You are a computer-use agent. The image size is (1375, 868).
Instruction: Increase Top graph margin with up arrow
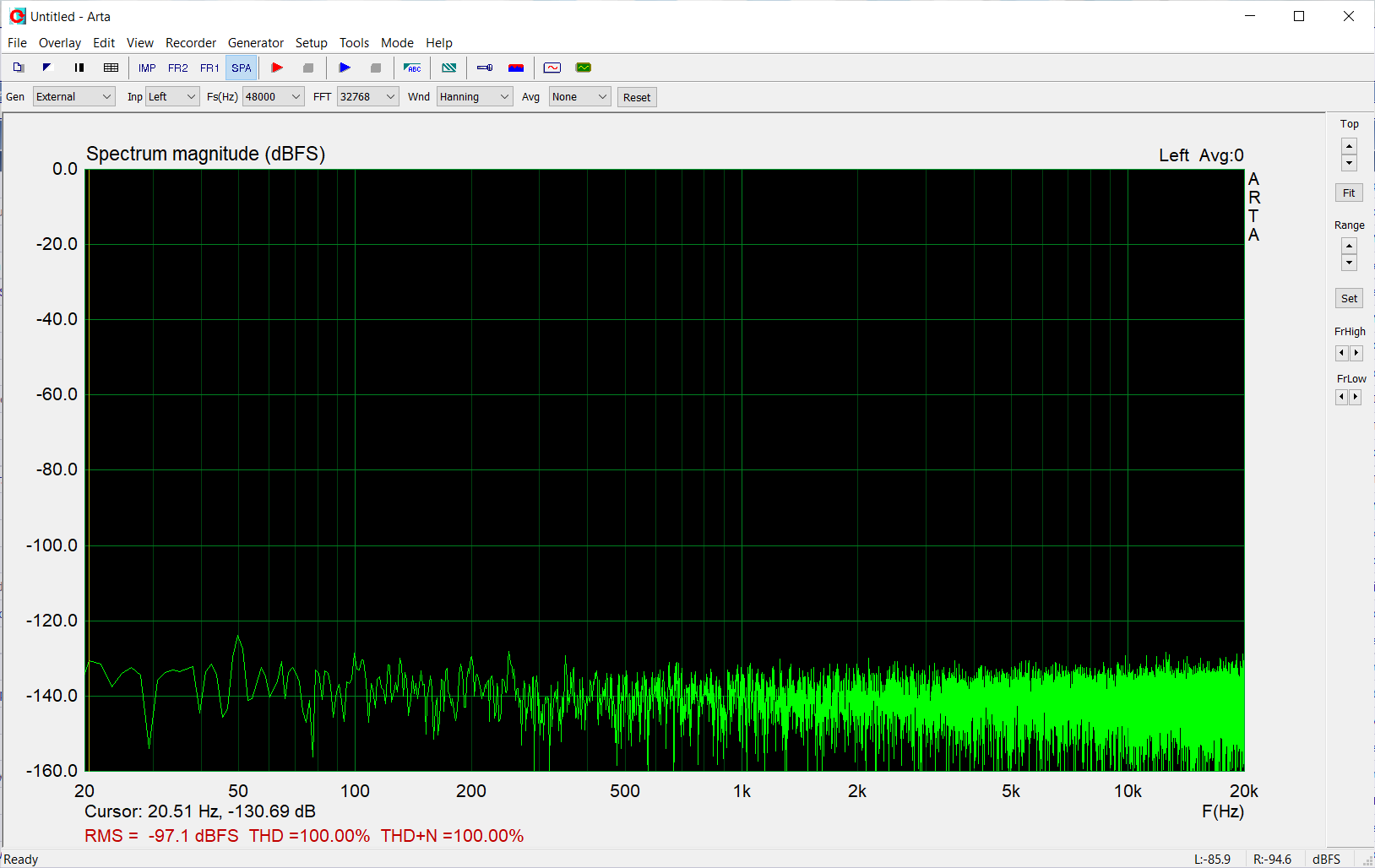[1349, 146]
